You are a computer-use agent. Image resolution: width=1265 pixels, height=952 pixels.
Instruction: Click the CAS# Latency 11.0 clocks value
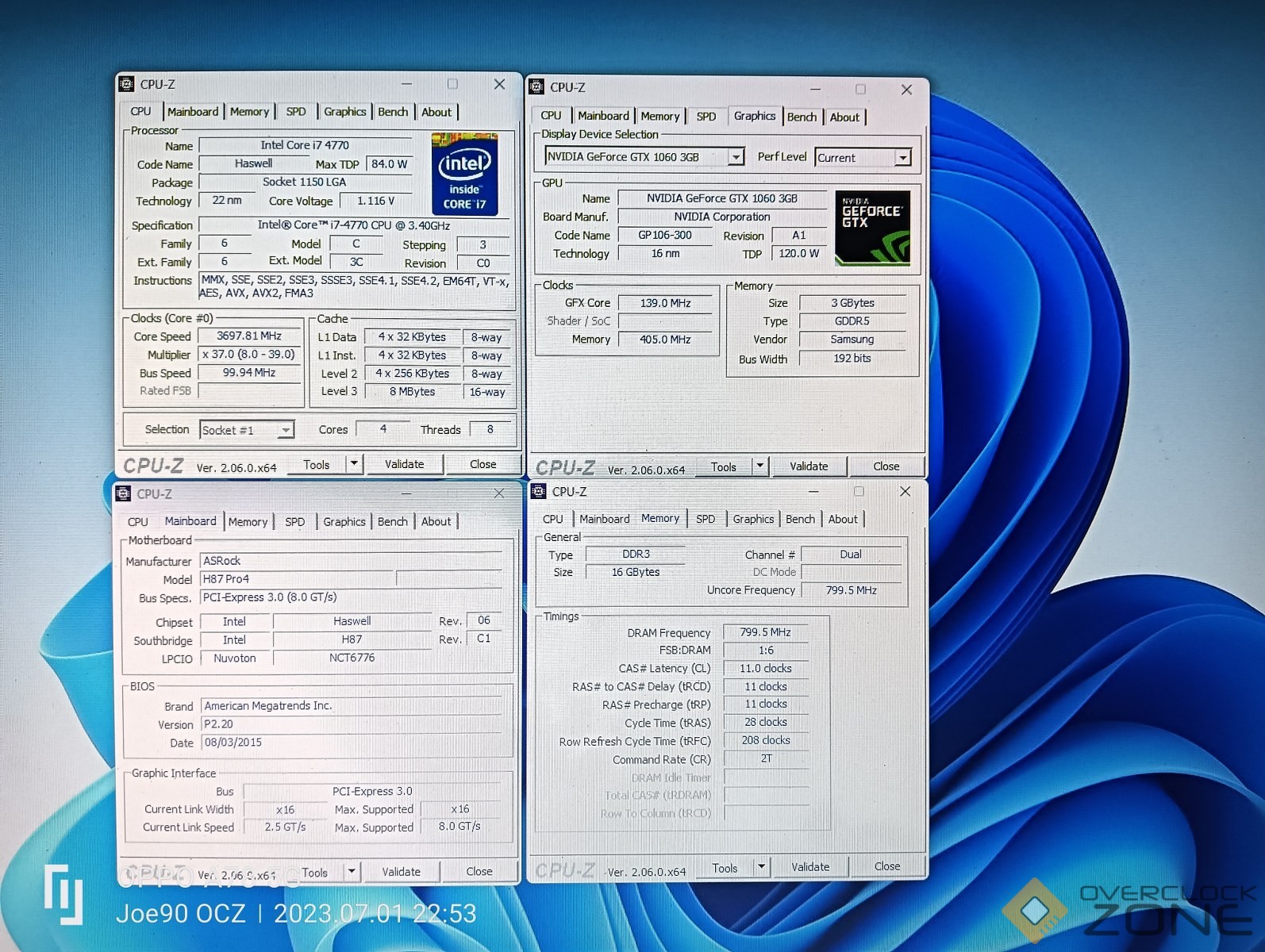pos(766,669)
